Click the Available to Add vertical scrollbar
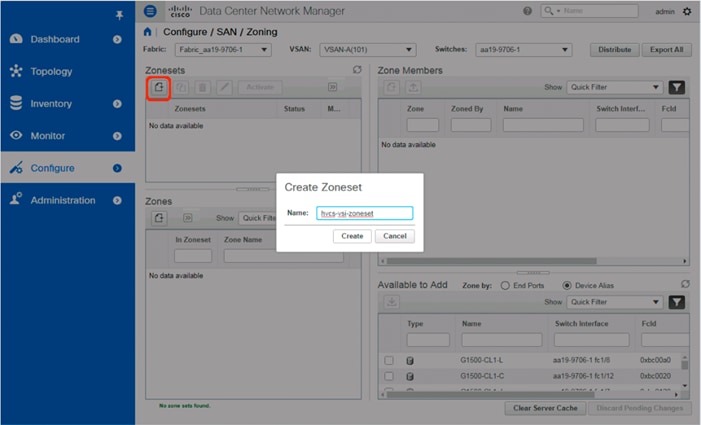The height and width of the screenshot is (425, 701). (x=685, y=365)
